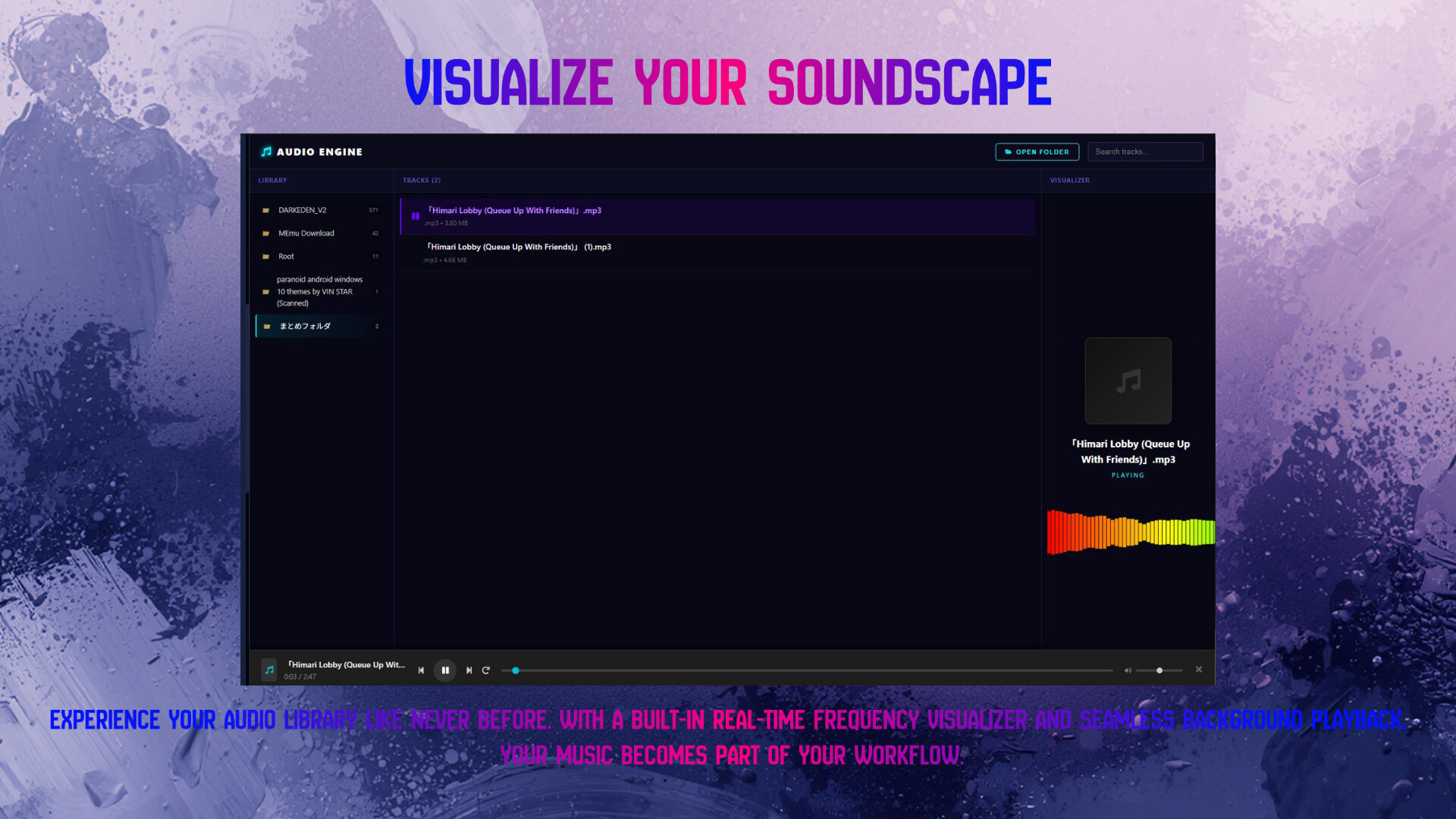Open paranoid android windows themes folder
The height and width of the screenshot is (819, 1456).
[318, 291]
